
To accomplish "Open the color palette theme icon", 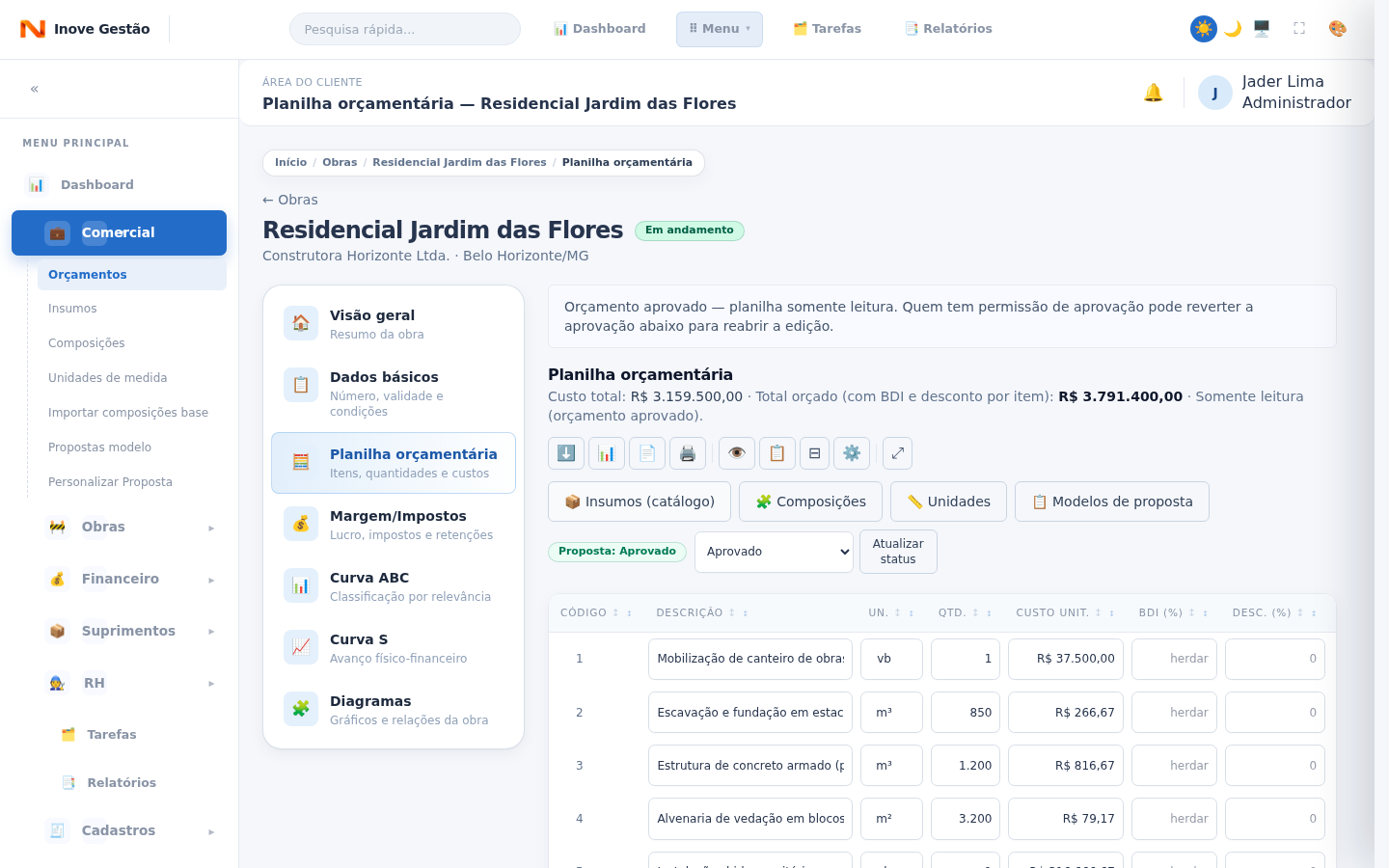I will click(x=1338, y=29).
